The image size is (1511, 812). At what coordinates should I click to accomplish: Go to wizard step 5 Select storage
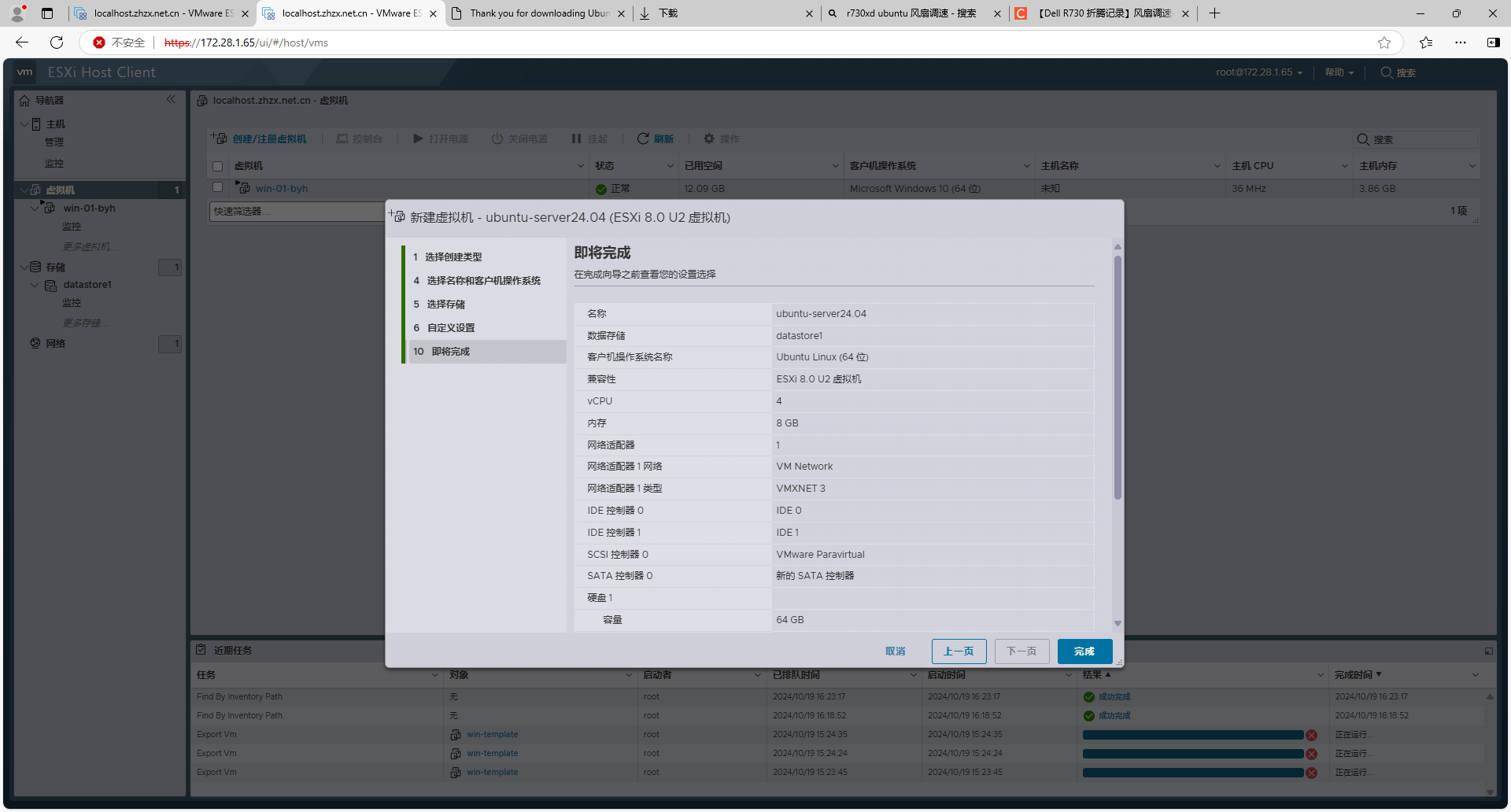tap(445, 304)
